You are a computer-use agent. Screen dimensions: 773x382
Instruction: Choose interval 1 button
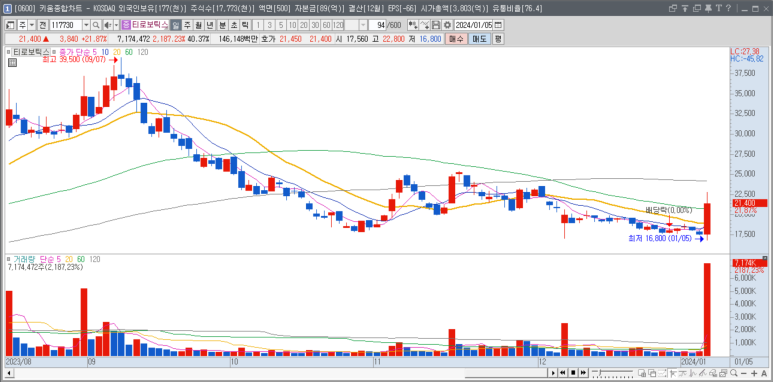258,25
